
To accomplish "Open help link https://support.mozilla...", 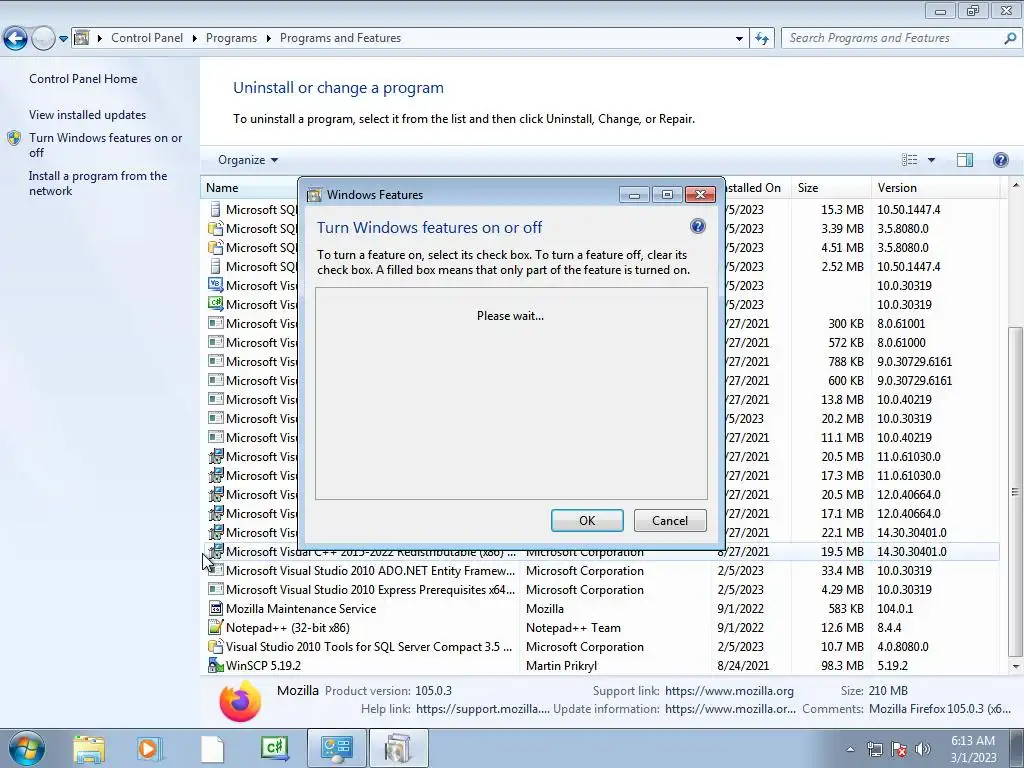I will point(483,709).
